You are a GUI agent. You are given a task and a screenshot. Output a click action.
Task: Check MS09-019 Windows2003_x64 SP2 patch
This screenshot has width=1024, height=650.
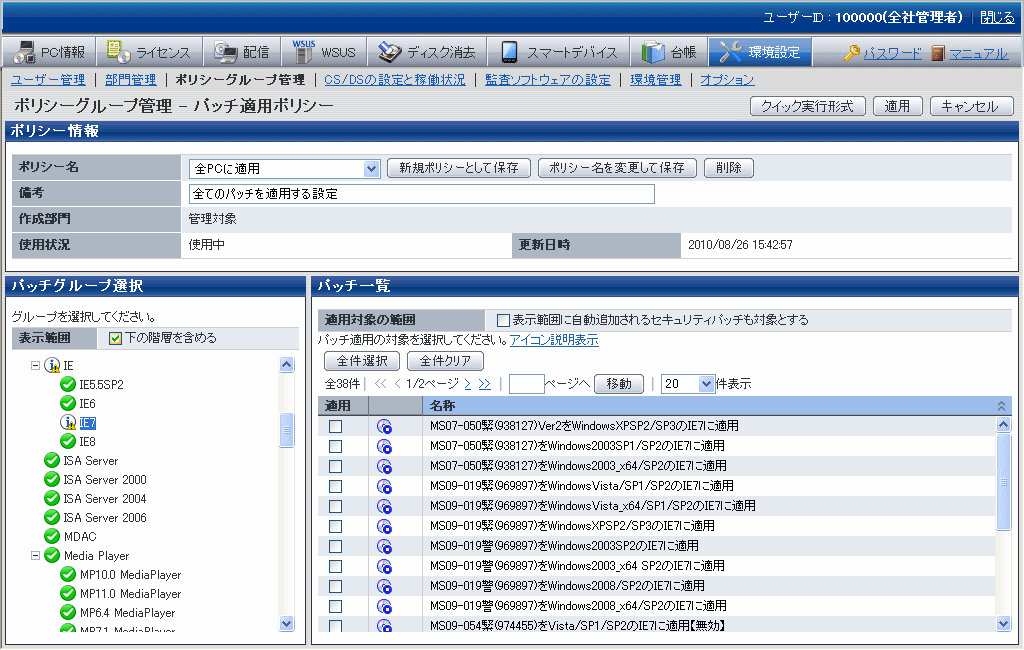pyautogui.click(x=336, y=566)
